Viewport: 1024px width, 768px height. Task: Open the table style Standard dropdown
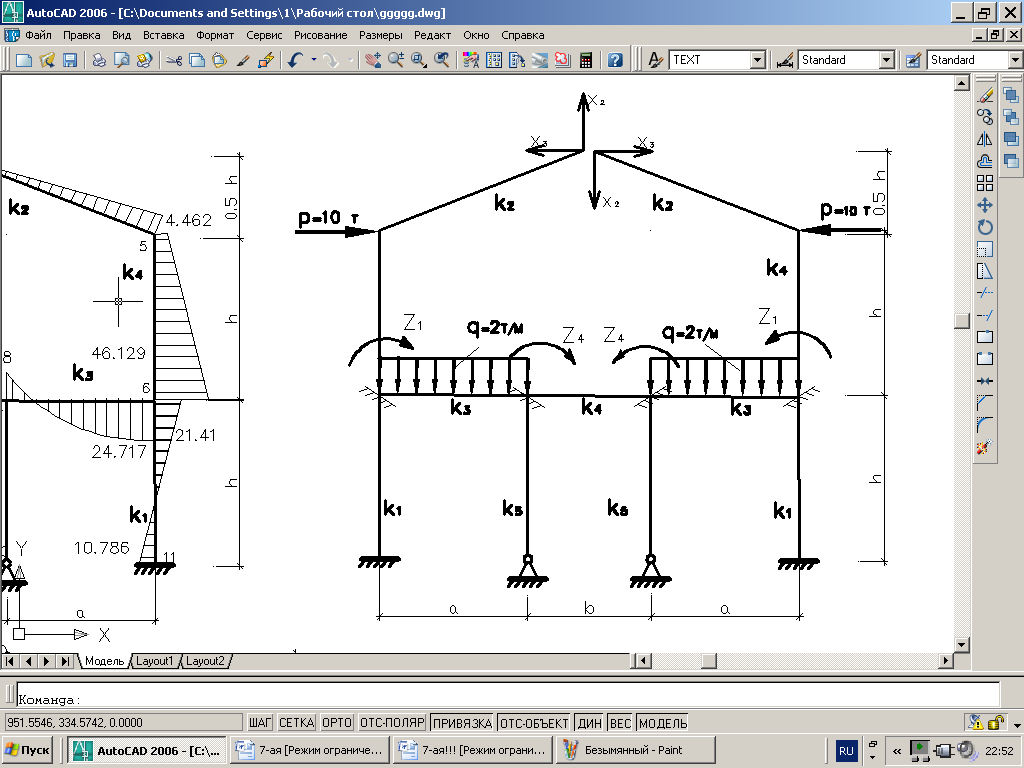tap(1015, 60)
